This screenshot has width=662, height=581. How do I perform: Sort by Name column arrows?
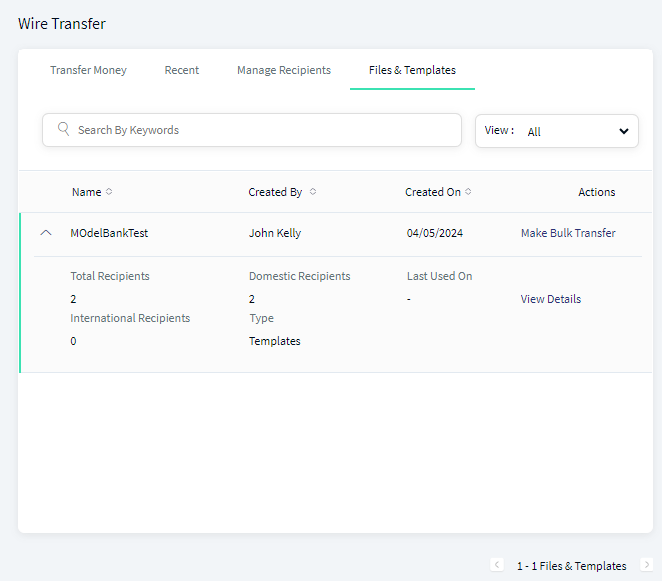pos(109,192)
